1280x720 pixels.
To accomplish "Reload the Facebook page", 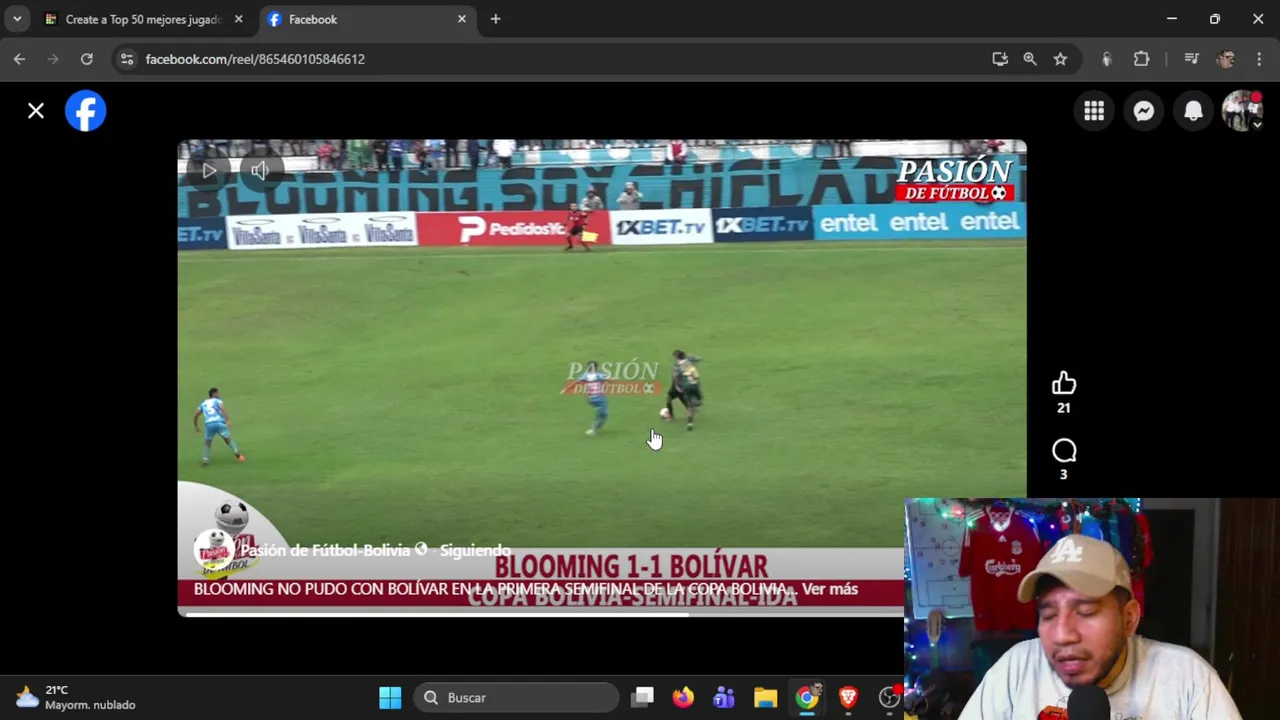I will pyautogui.click(x=87, y=59).
